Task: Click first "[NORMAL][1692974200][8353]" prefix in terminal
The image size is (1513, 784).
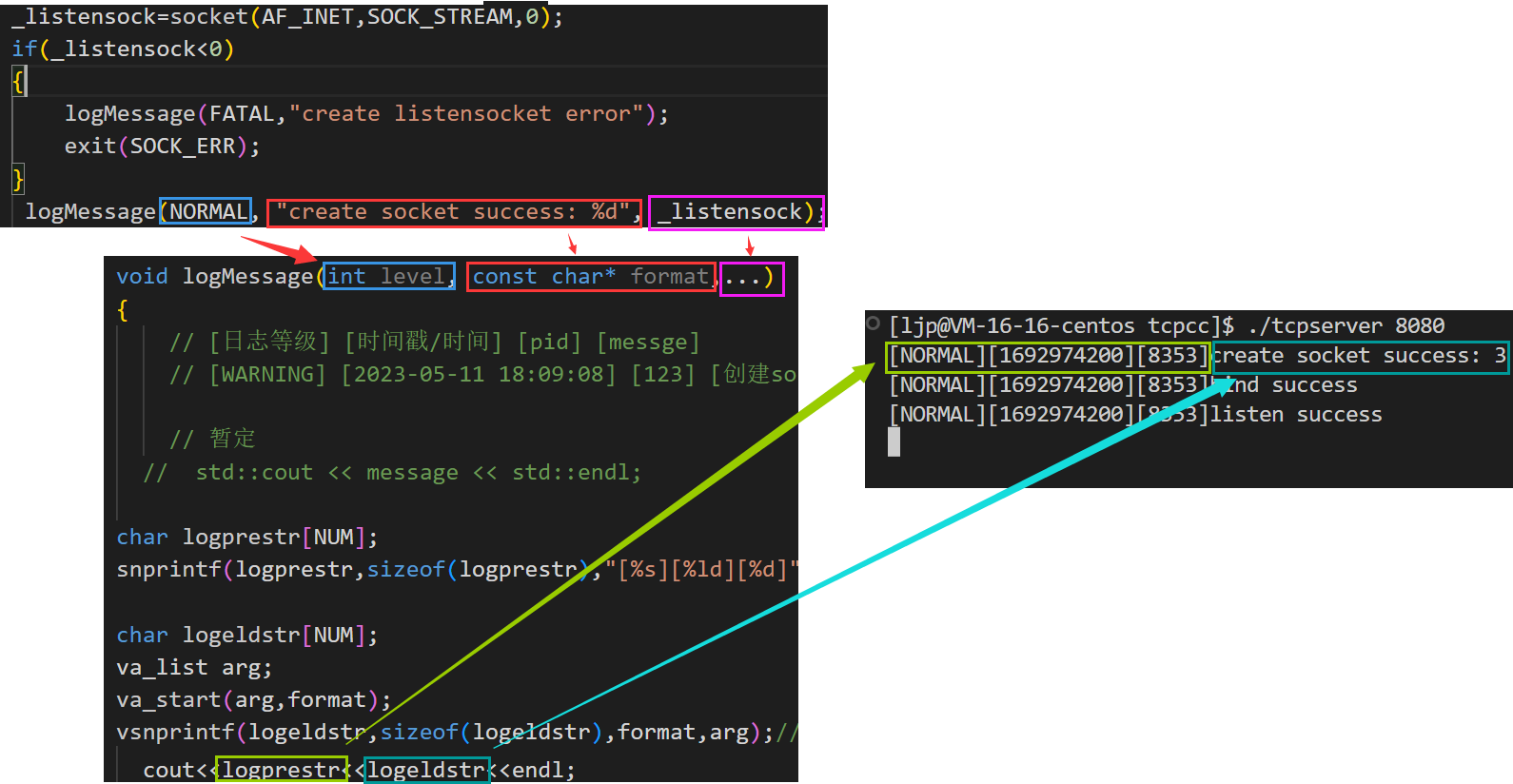Action: click(1048, 356)
